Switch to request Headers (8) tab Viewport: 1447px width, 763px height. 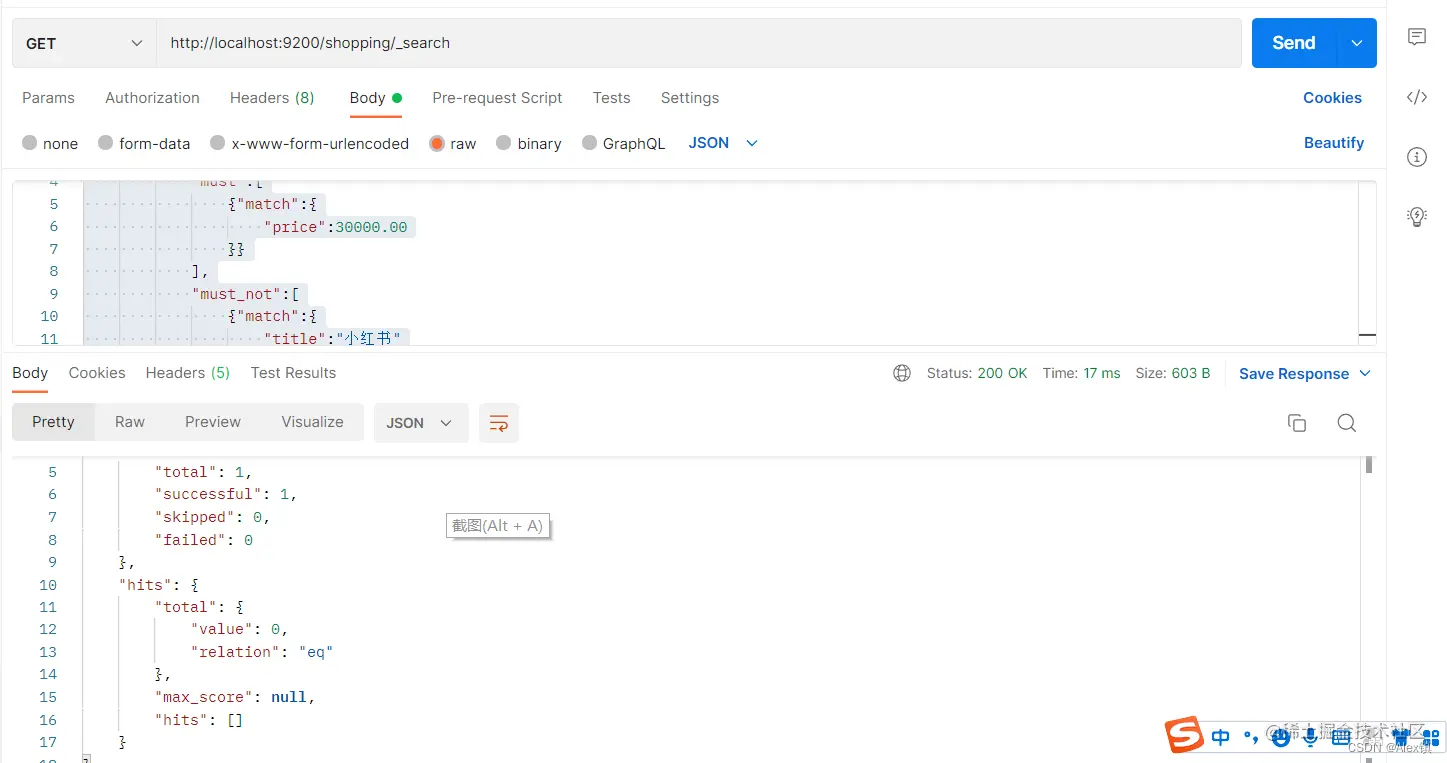tap(272, 98)
